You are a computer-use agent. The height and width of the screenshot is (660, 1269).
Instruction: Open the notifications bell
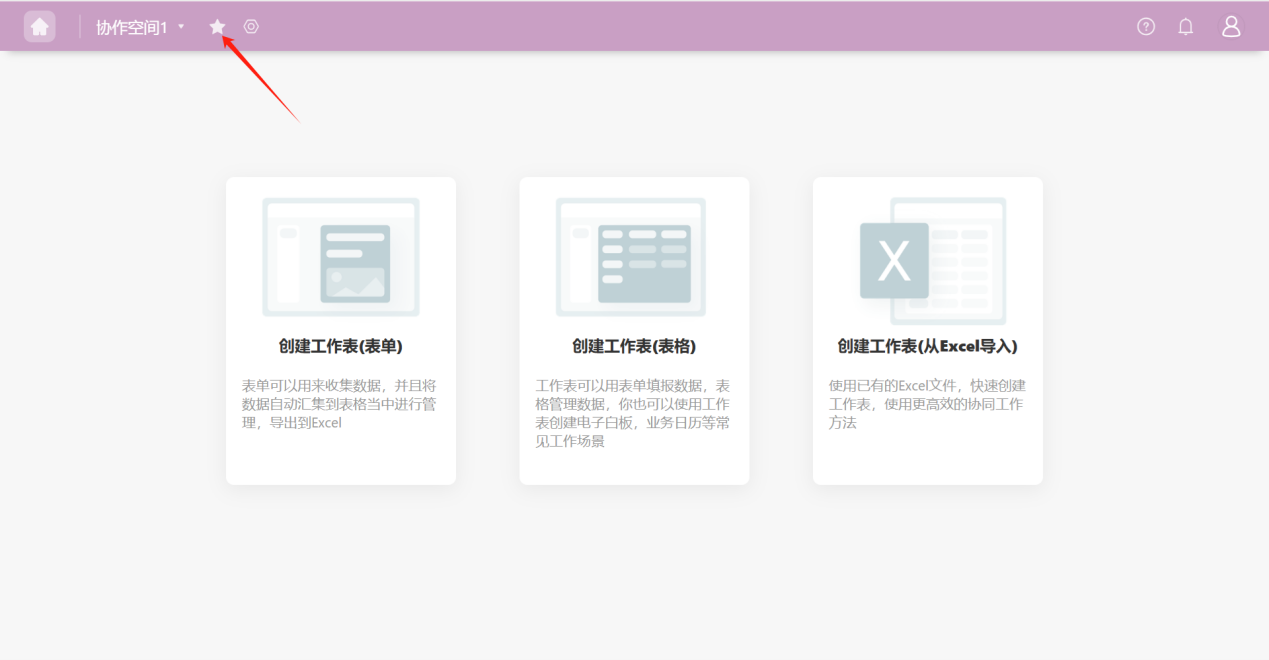coord(1186,27)
